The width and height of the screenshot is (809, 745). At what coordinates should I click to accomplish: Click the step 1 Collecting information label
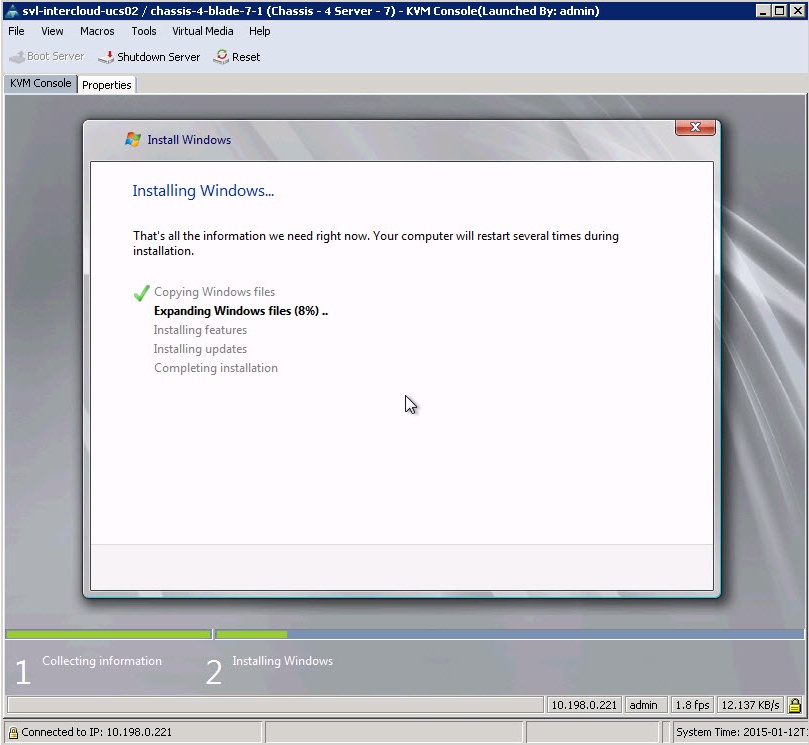[x=102, y=661]
